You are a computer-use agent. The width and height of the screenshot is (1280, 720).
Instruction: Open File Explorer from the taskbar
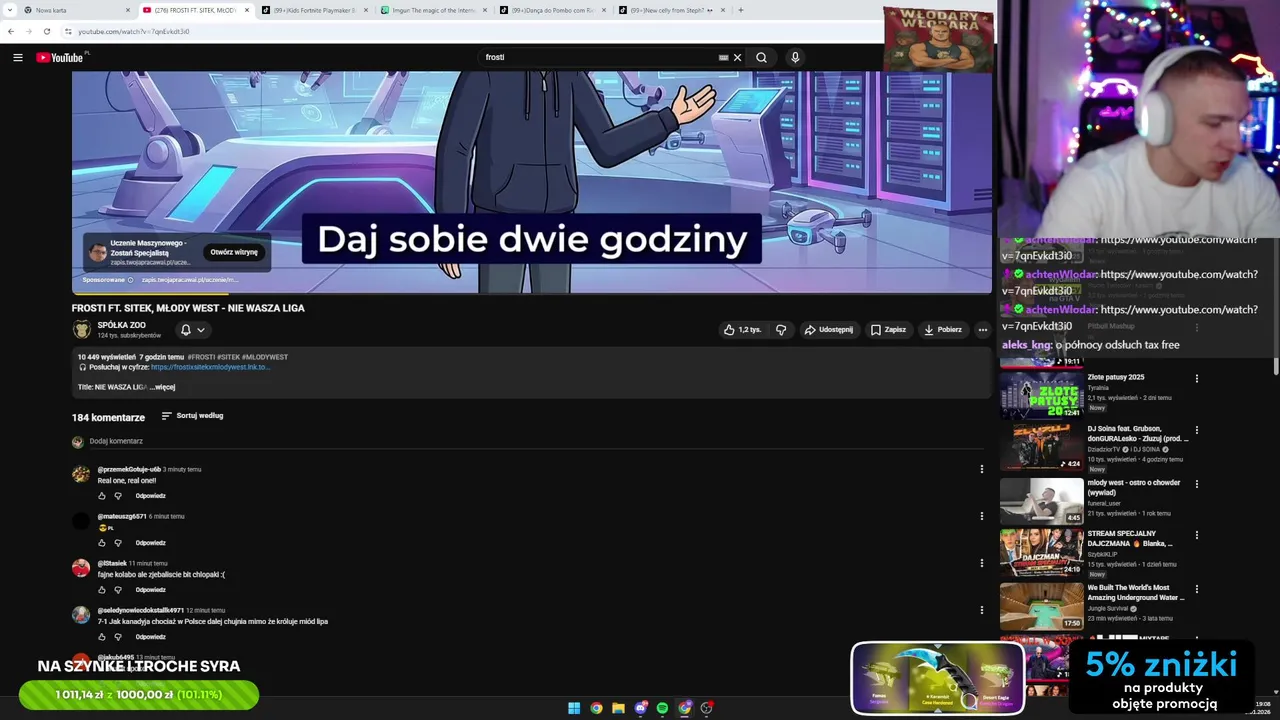(x=618, y=708)
